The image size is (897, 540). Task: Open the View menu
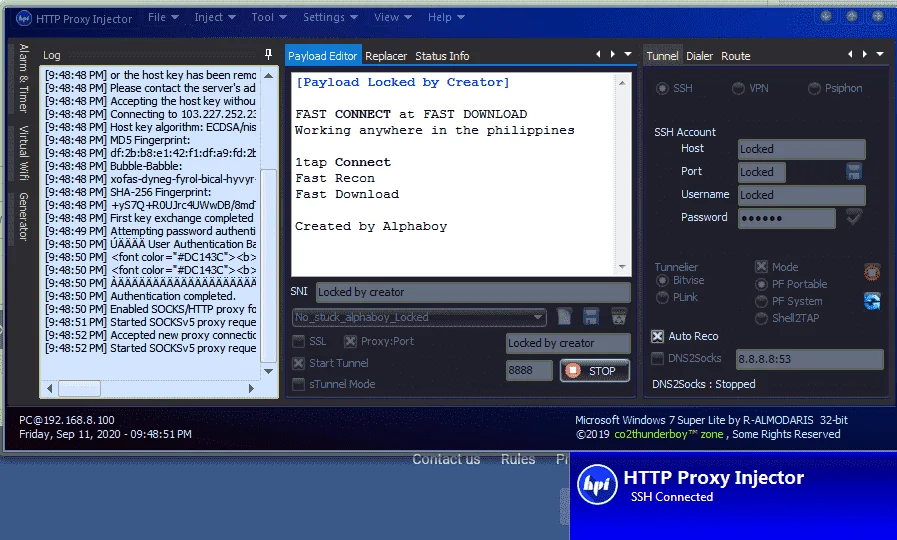click(x=392, y=17)
